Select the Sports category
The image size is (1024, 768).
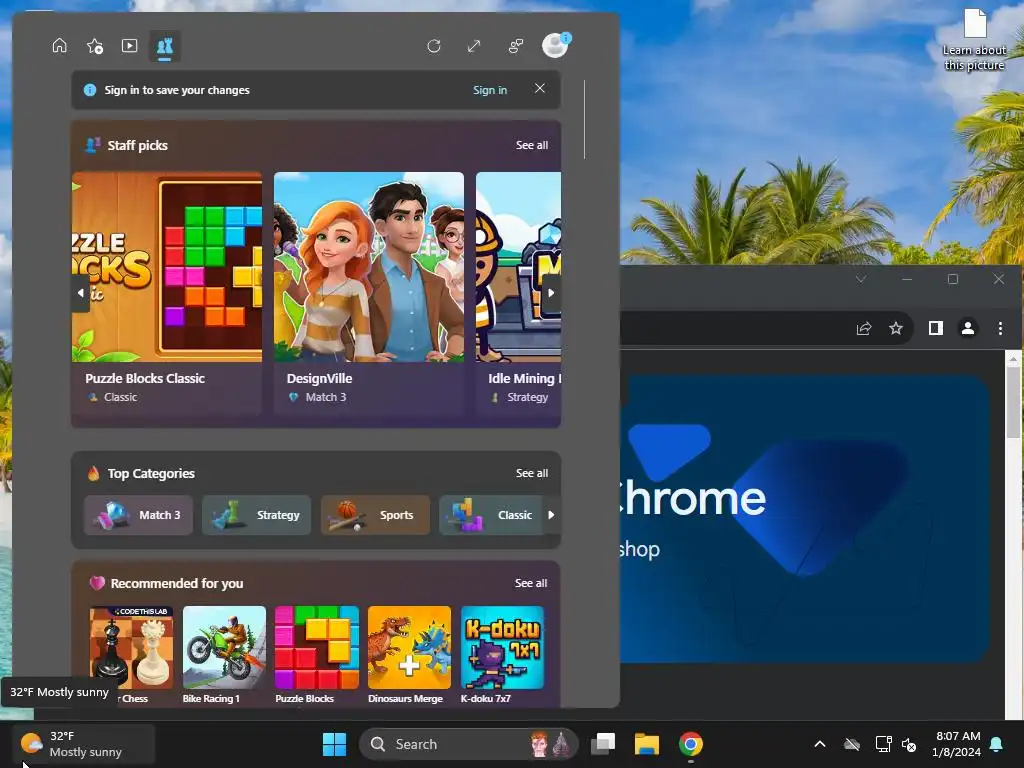(376, 515)
